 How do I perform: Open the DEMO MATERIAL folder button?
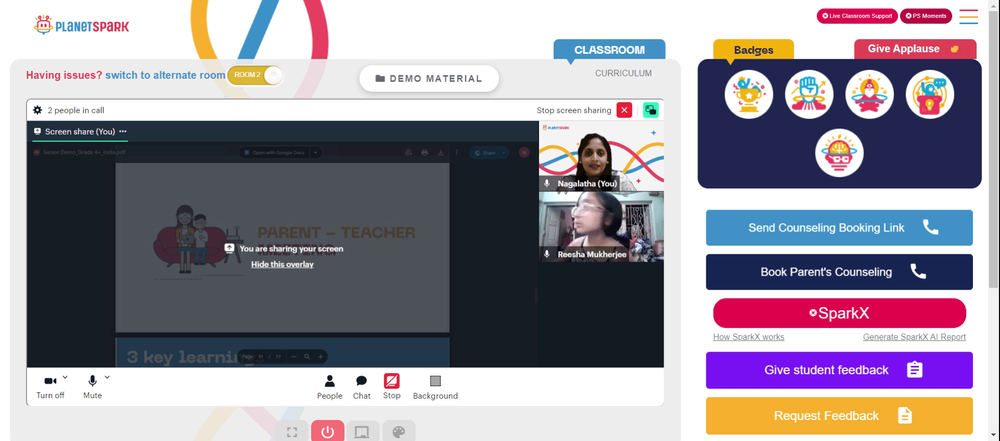429,78
